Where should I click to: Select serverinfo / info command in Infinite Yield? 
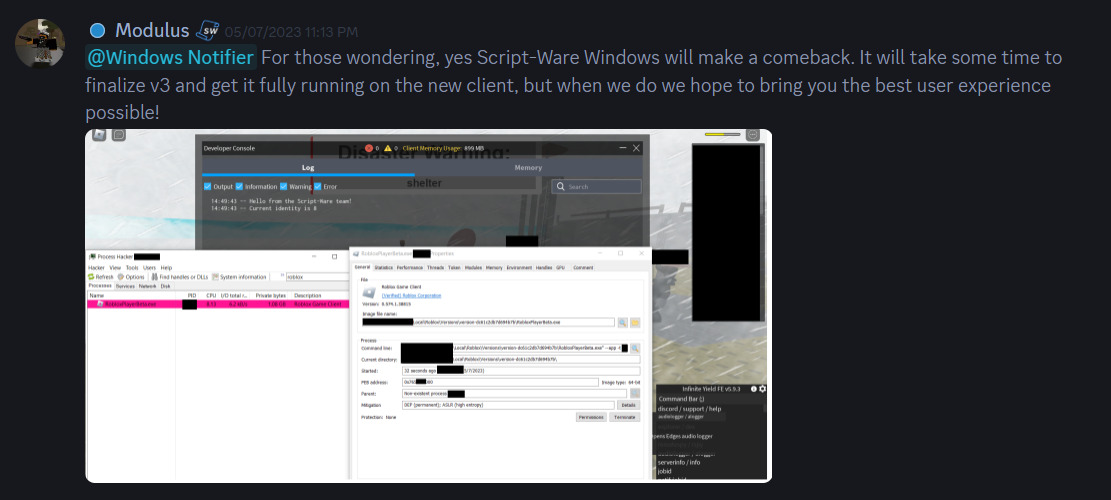[679, 462]
